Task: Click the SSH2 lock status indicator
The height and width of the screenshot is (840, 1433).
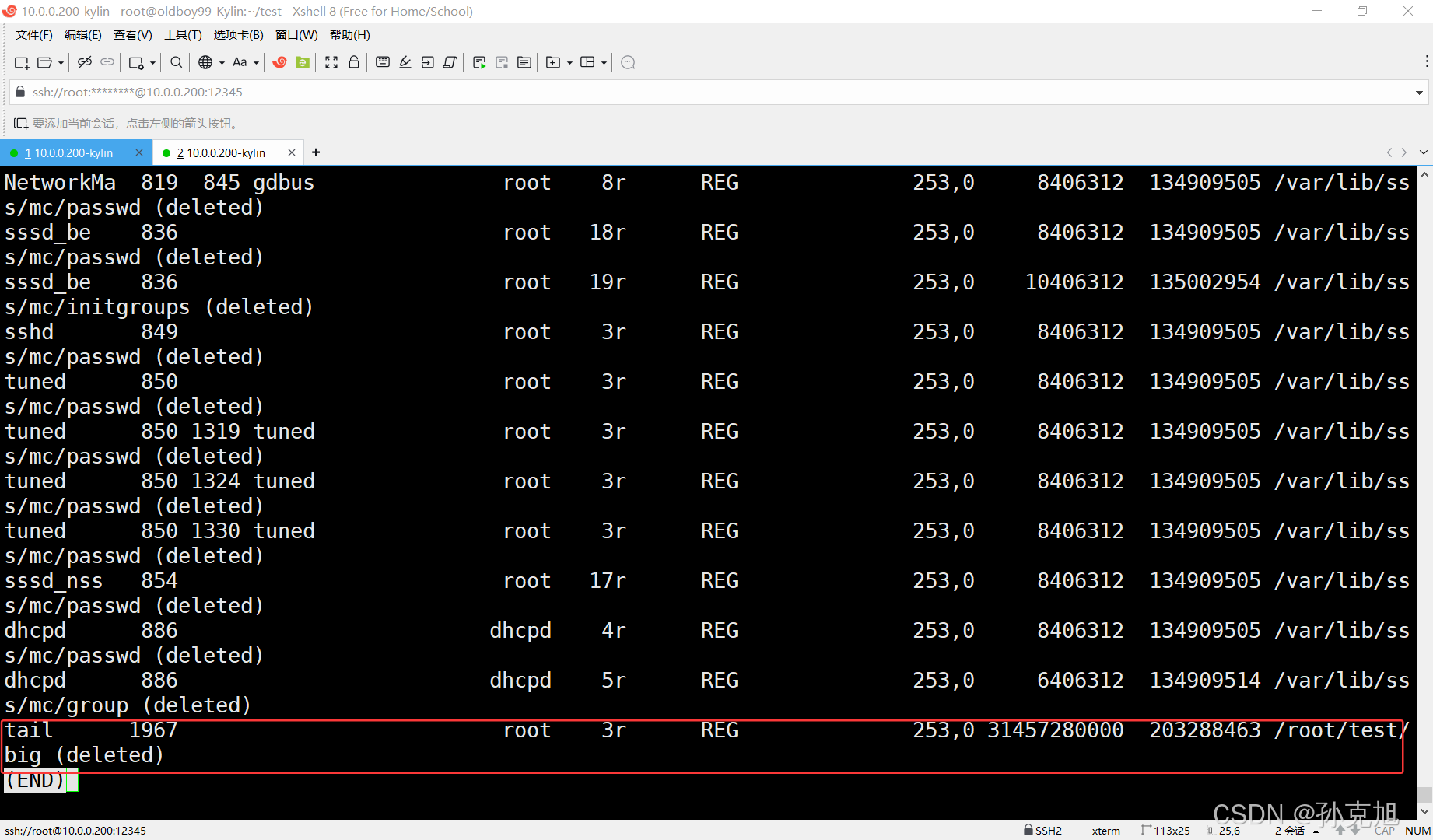Action: (1042, 831)
